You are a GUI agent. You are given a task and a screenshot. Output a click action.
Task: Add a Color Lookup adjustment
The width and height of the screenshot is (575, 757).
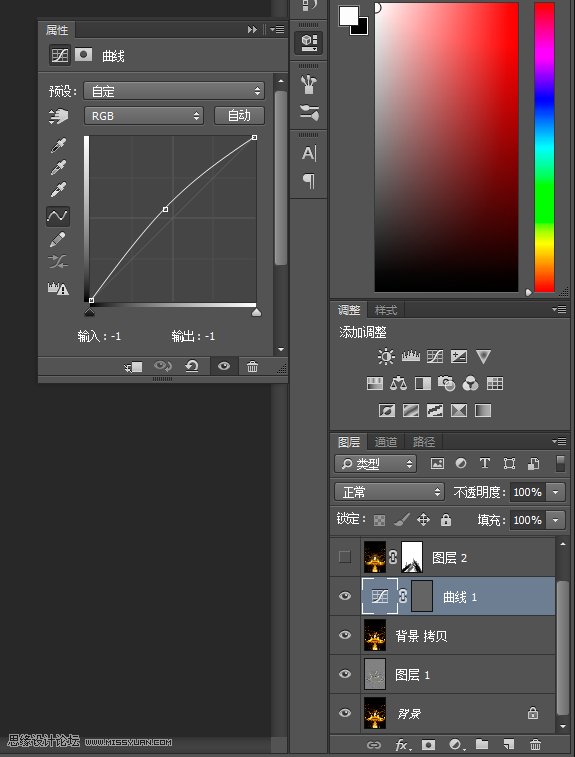[x=495, y=384]
